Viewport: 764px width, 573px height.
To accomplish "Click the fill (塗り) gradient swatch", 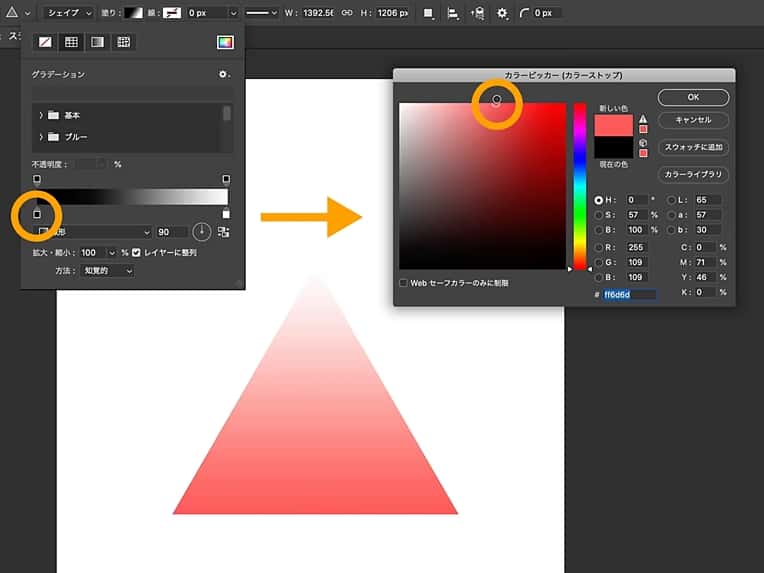I will (133, 13).
